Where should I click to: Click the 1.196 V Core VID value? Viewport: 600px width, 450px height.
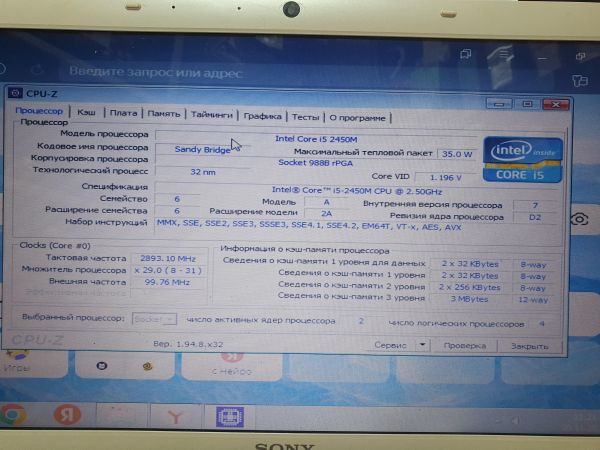[x=445, y=178]
